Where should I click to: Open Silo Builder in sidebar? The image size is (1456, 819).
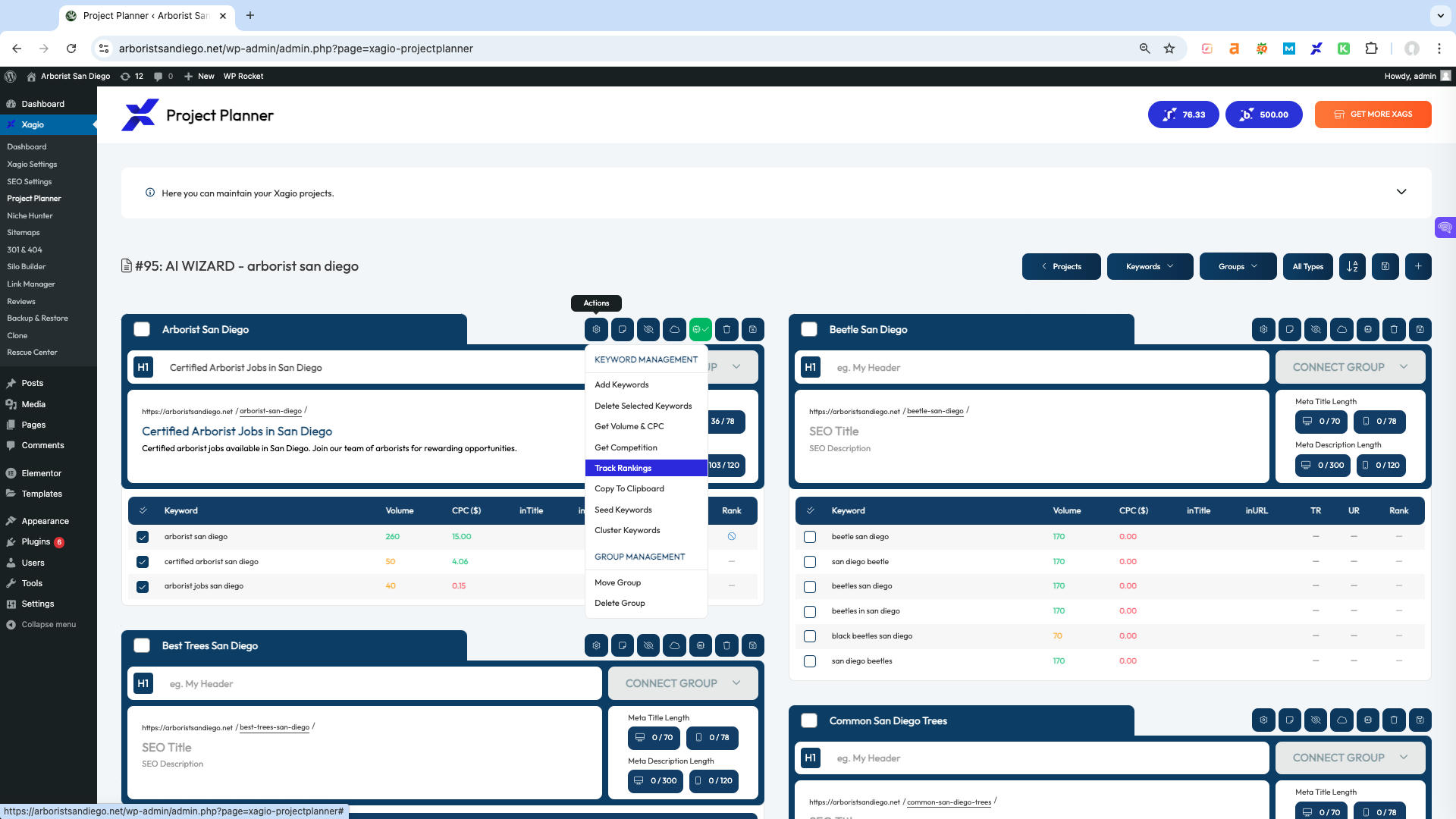coord(27,267)
